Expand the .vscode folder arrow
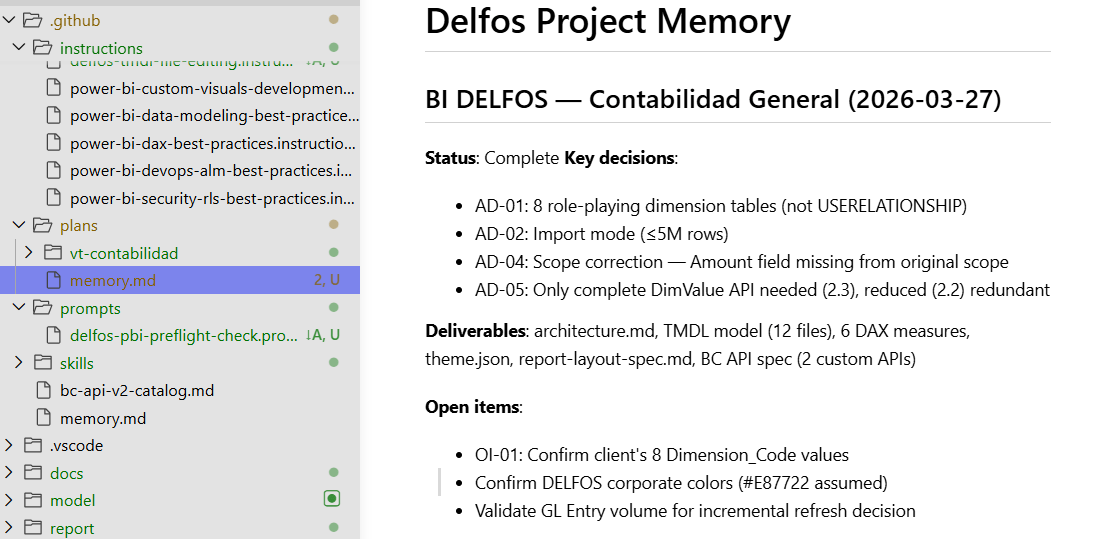 click(10, 445)
